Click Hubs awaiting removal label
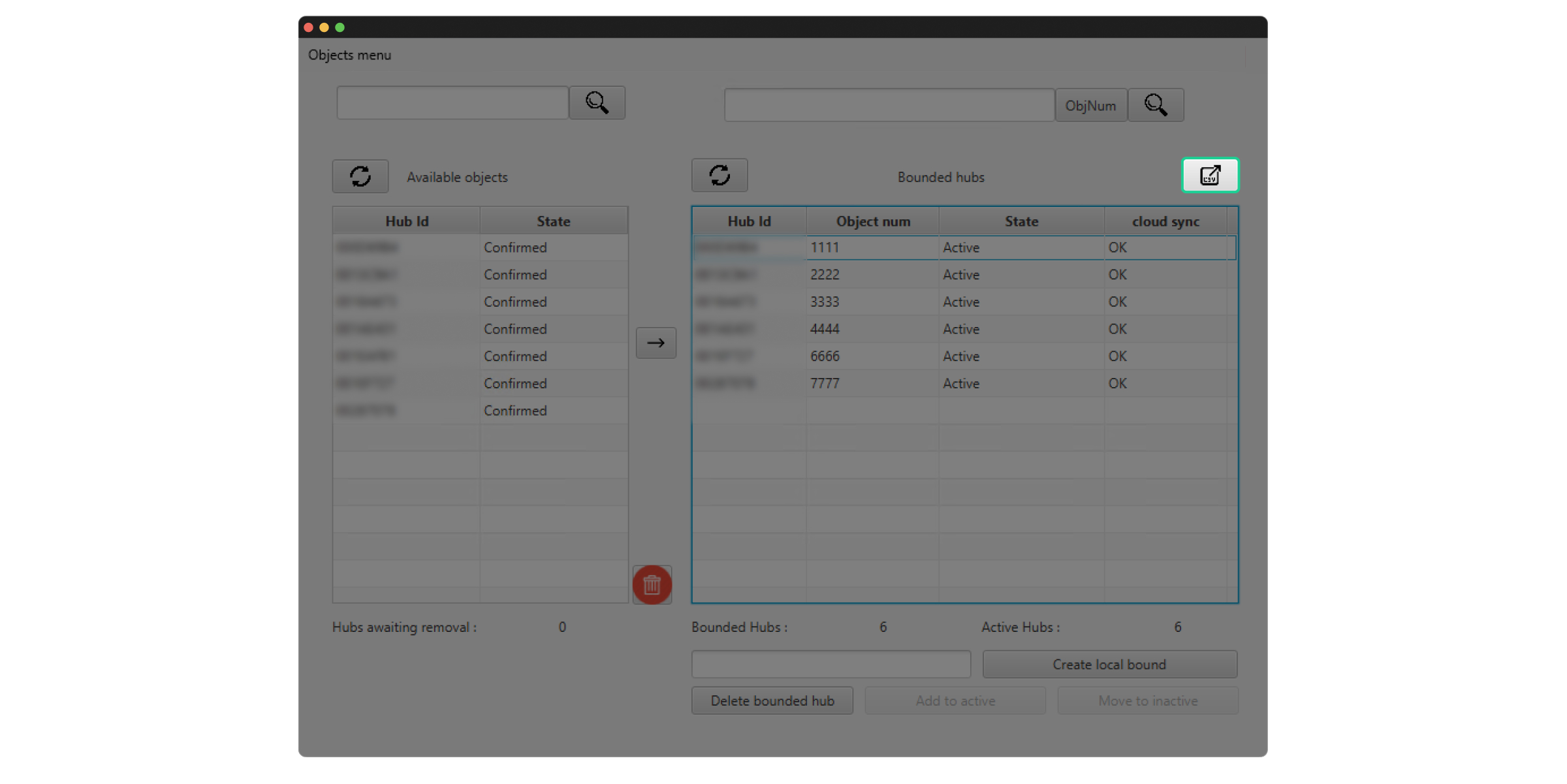The height and width of the screenshot is (784, 1567). click(404, 627)
